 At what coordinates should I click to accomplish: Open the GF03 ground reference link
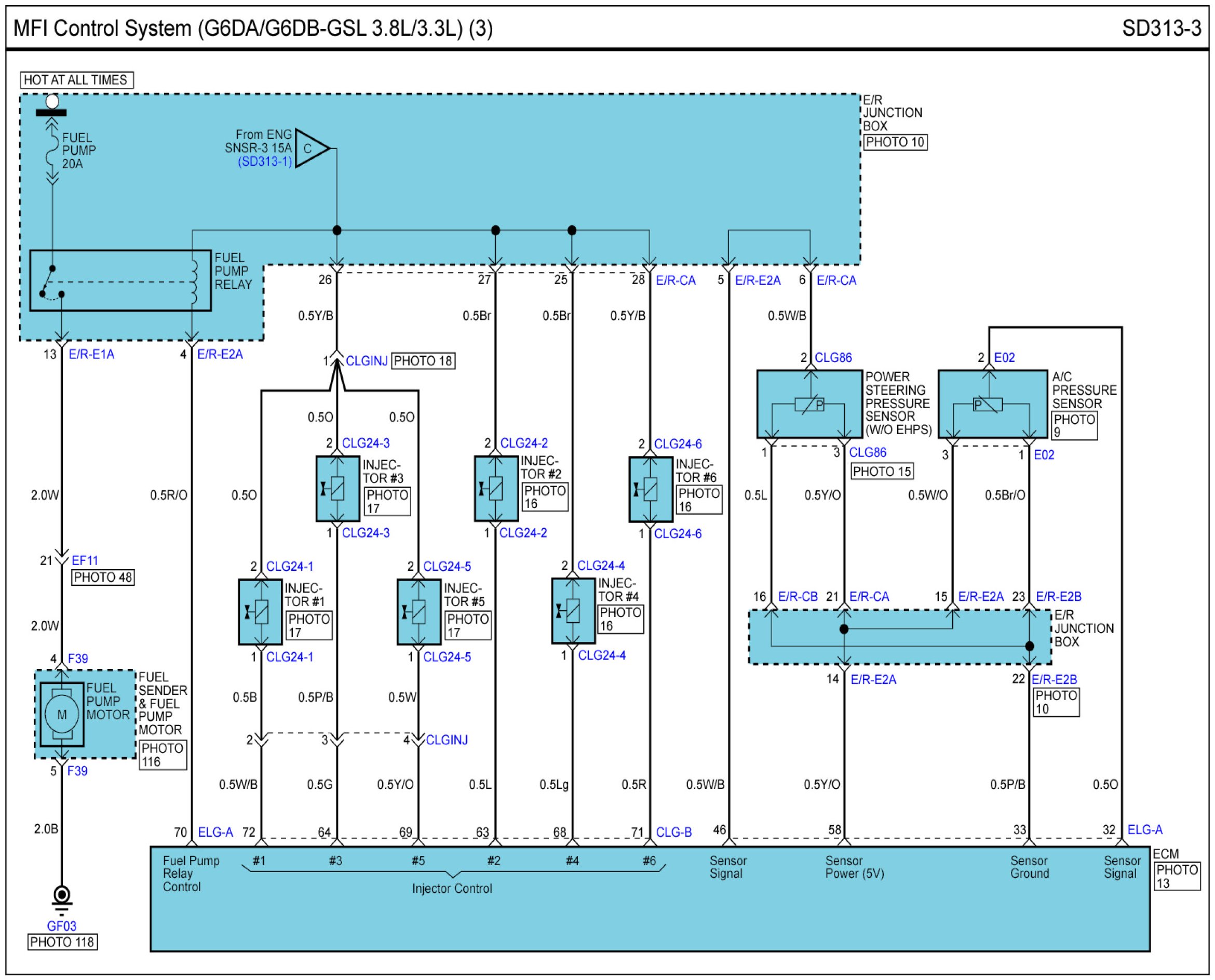coord(61,926)
